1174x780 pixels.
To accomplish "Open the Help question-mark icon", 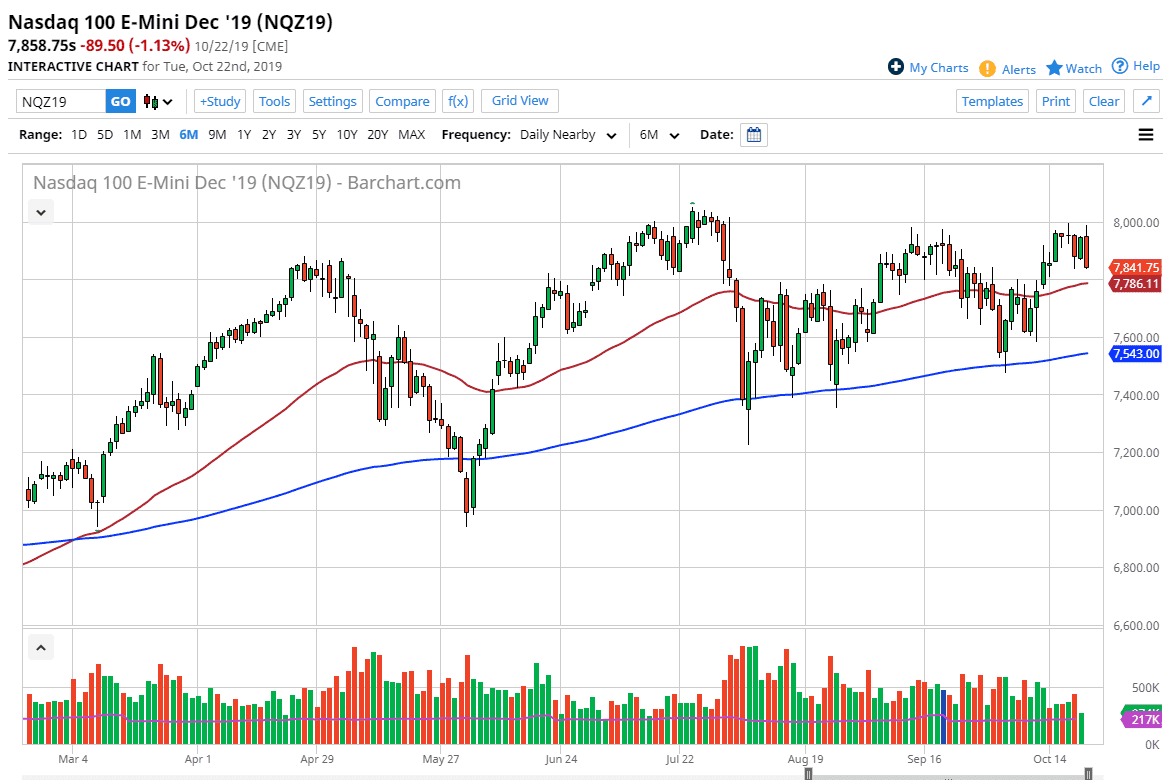I will point(1122,66).
